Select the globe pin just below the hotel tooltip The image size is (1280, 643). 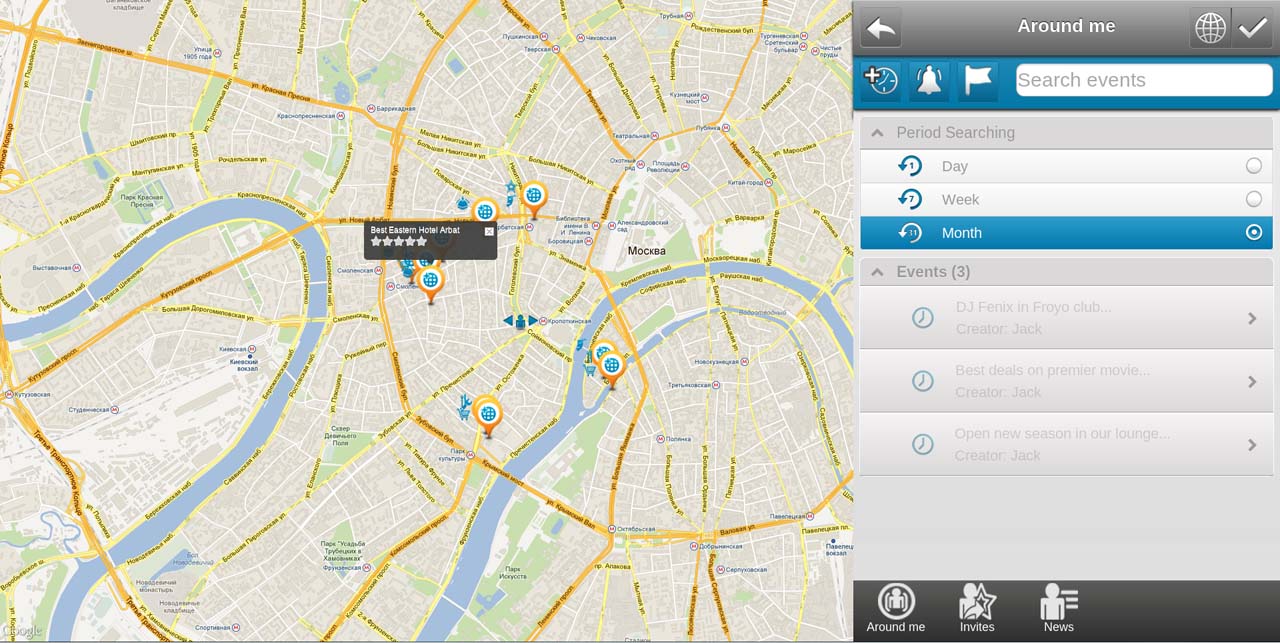pos(431,284)
